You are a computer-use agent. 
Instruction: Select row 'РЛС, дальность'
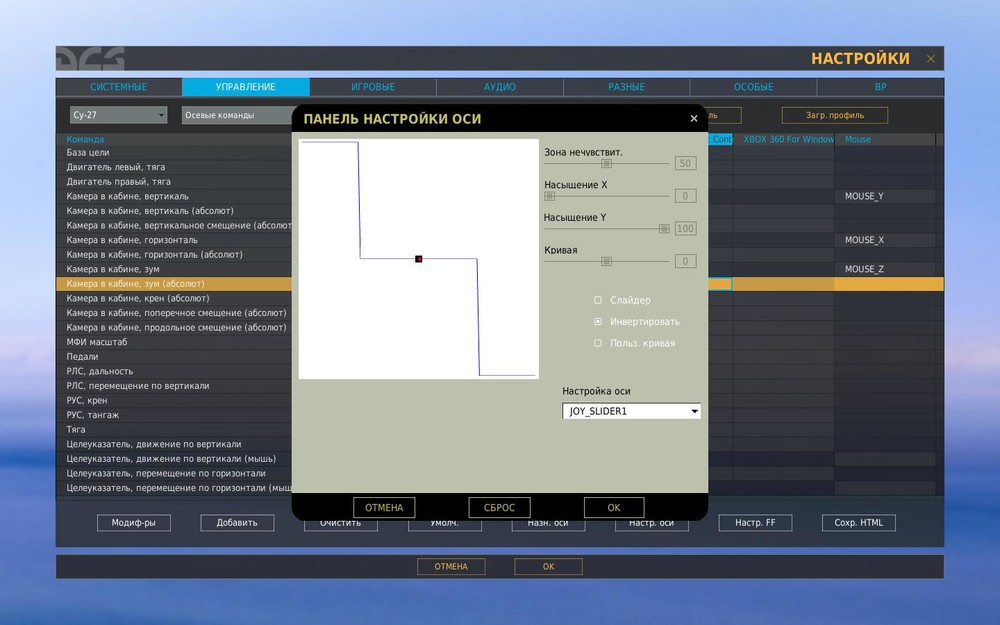pyautogui.click(x=173, y=371)
